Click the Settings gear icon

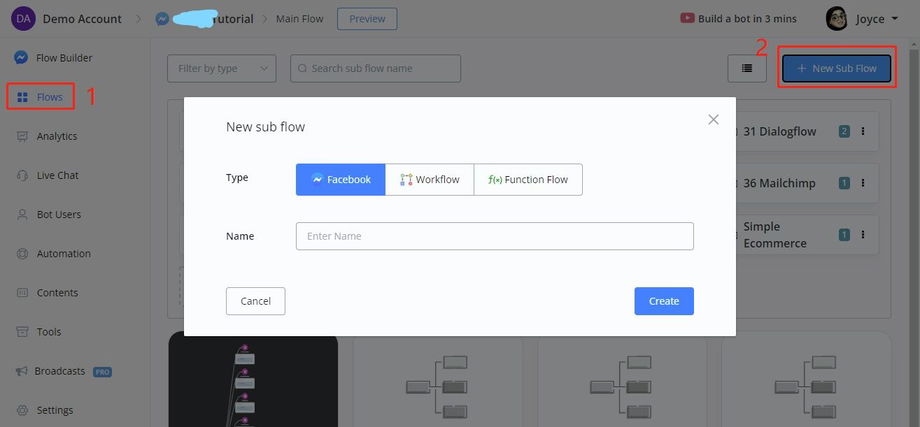(x=22, y=410)
